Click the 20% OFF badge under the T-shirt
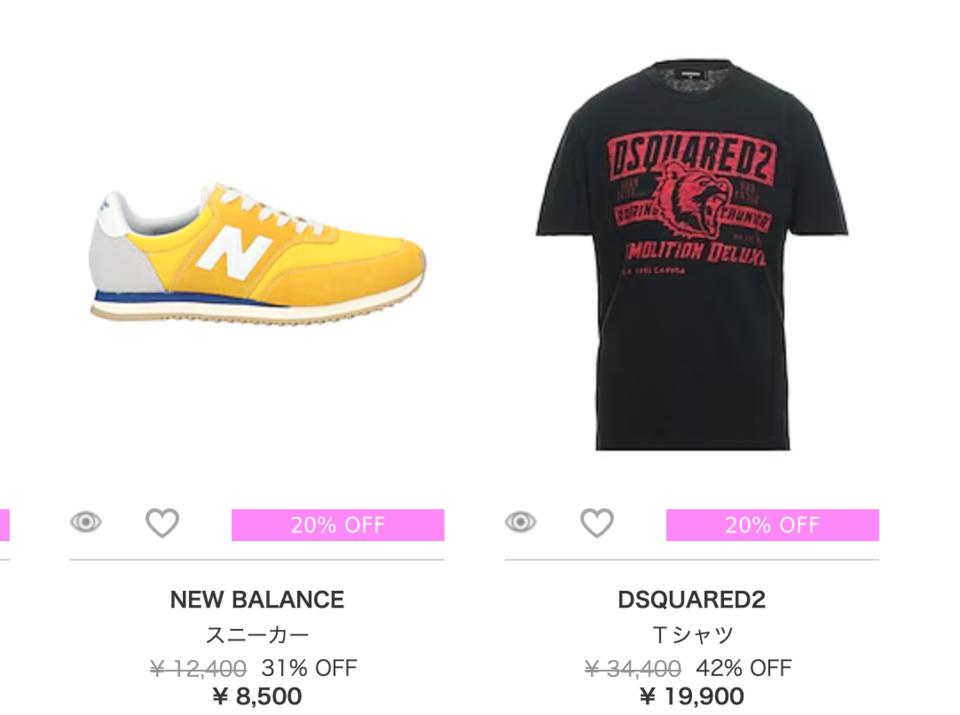960x715 pixels. pos(773,525)
